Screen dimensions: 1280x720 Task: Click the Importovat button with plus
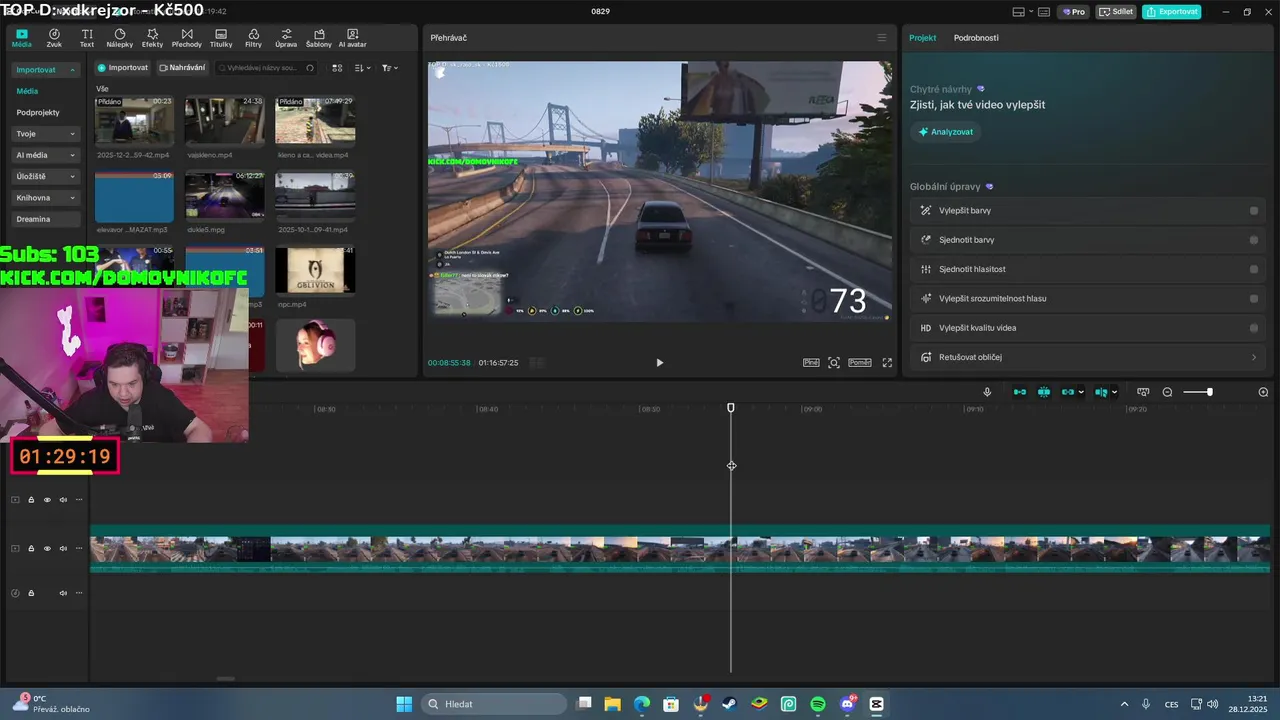point(122,68)
